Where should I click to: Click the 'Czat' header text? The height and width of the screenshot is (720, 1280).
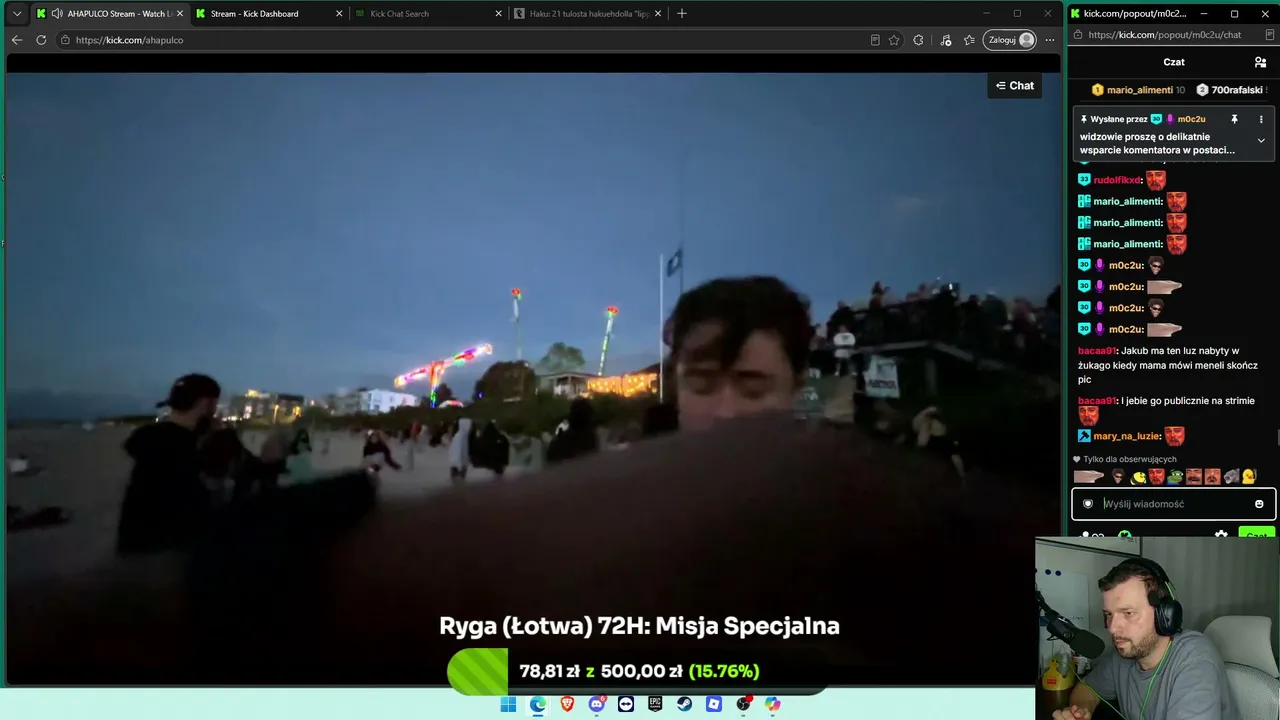[x=1174, y=62]
